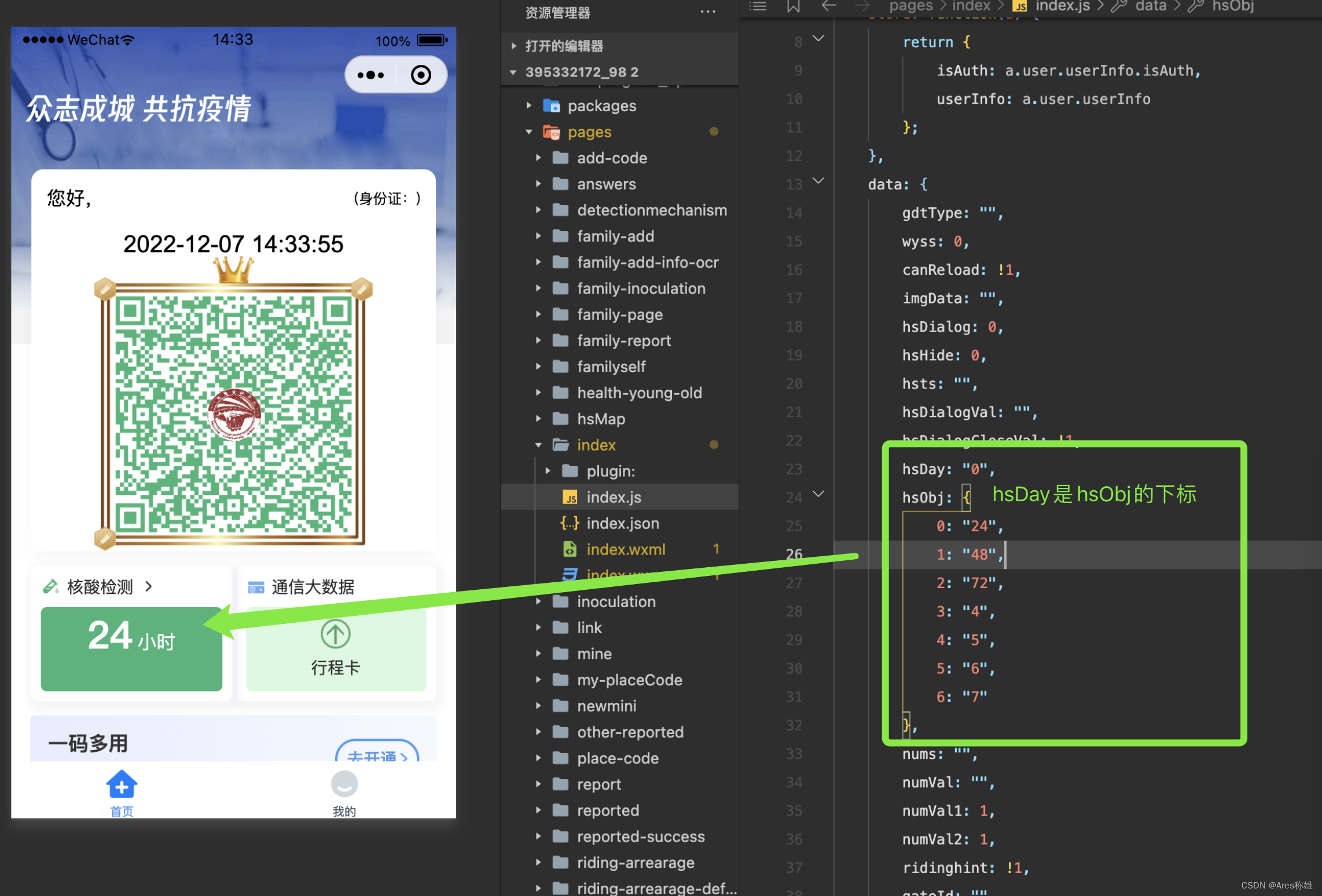
Task: Open the my-placeCode folder
Action: [x=630, y=680]
